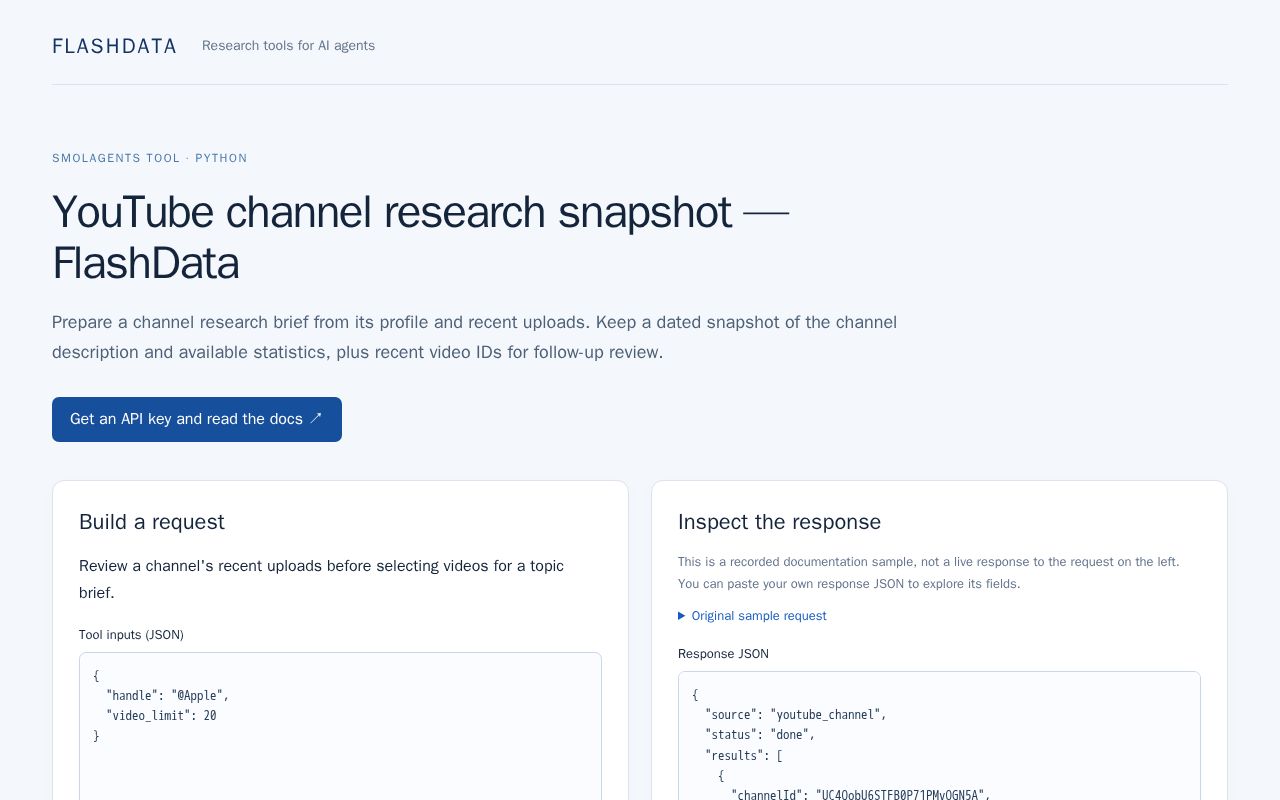
Task: Click the 'YouTube channel research snapshot' heading
Action: pos(420,238)
